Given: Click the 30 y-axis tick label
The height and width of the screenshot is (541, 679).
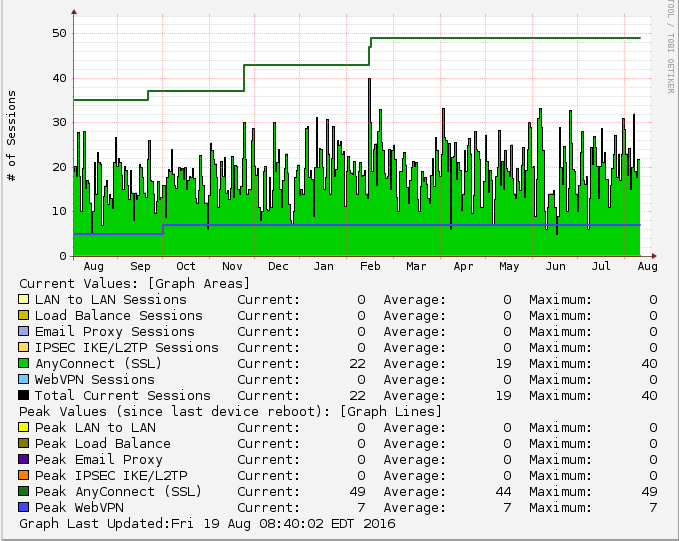Looking at the screenshot, I should tap(59, 123).
